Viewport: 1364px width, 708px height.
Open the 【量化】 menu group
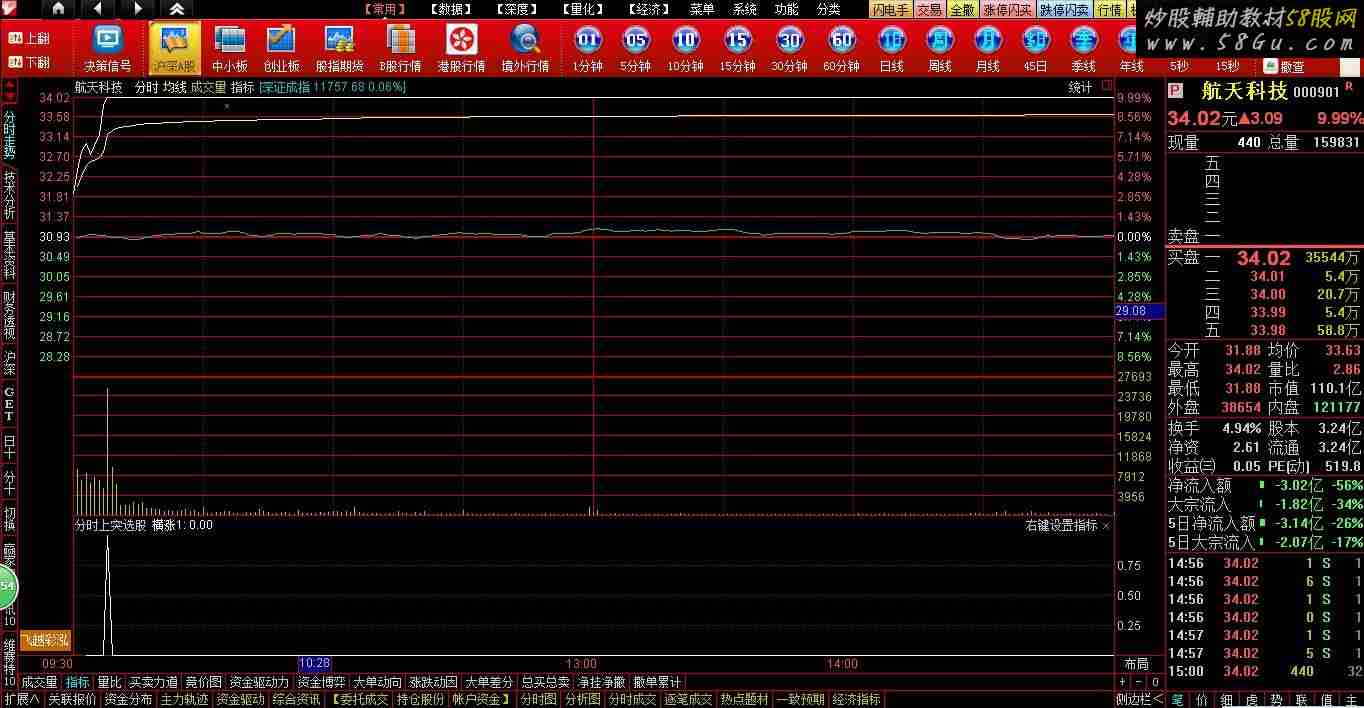tap(581, 9)
